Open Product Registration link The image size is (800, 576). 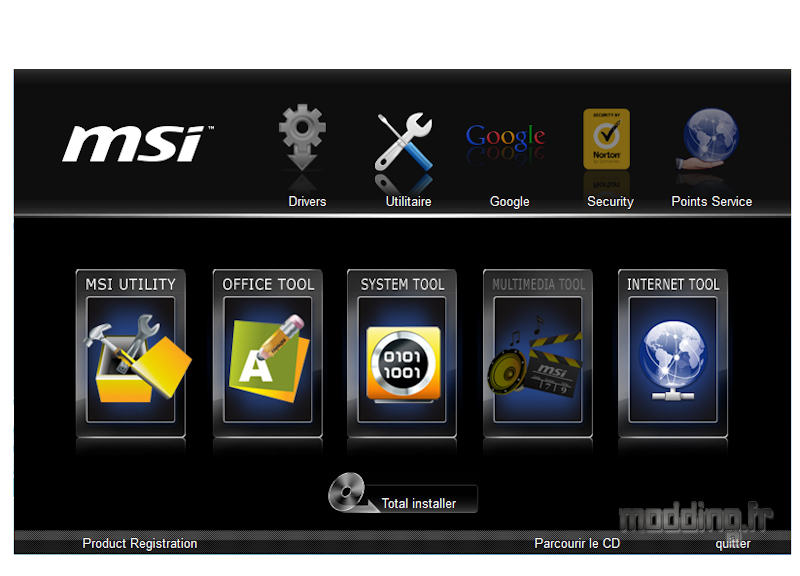140,543
